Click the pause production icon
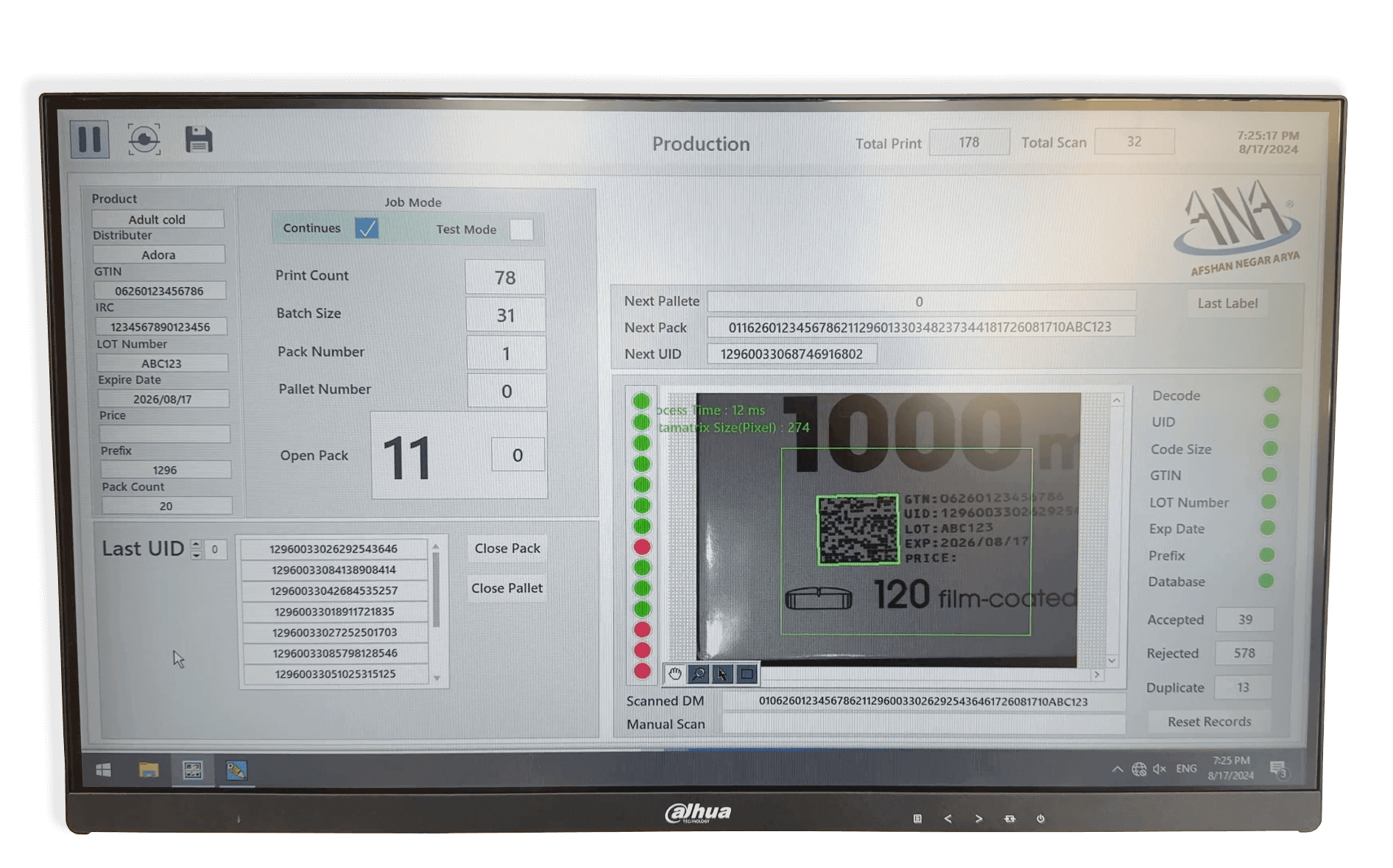 tap(90, 139)
